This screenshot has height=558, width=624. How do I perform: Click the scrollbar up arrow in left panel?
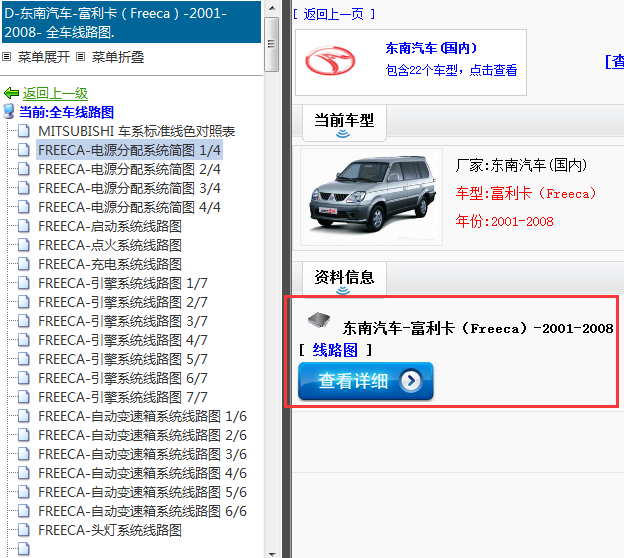[272, 8]
